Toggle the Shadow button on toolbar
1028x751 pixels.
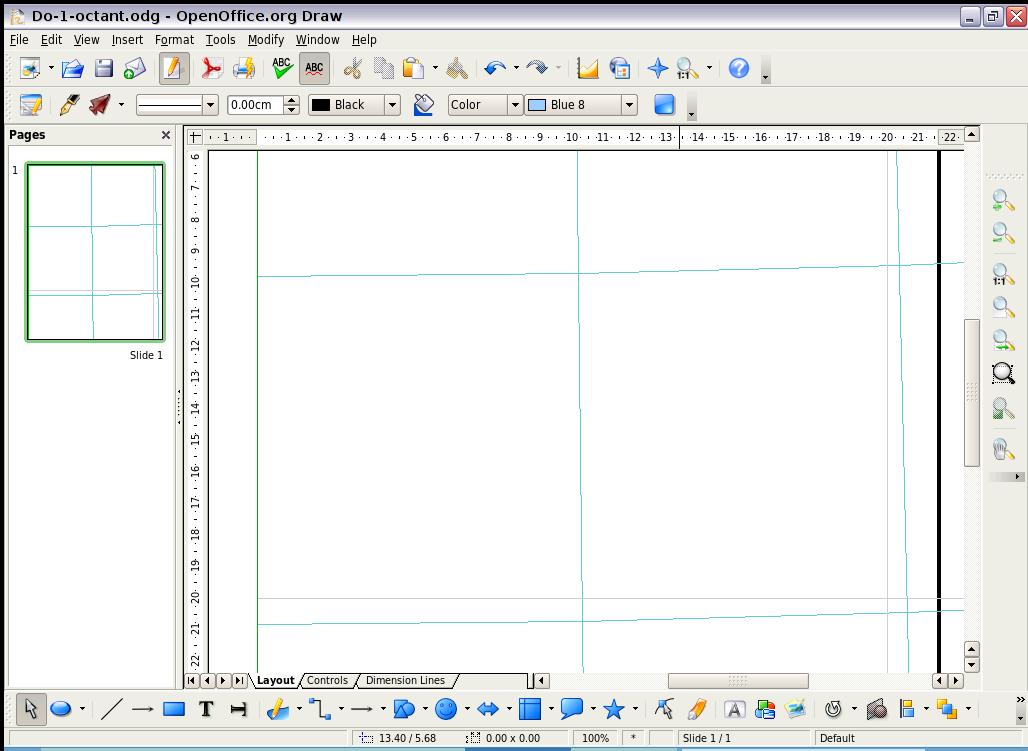(664, 105)
